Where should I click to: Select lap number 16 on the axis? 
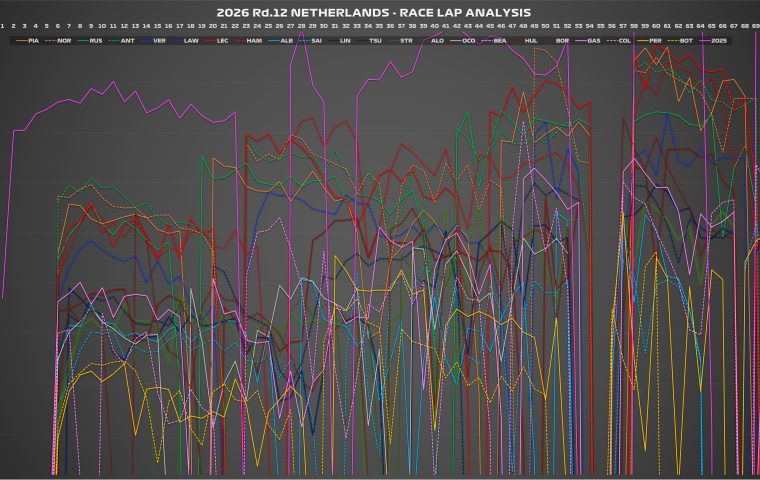coord(169,26)
